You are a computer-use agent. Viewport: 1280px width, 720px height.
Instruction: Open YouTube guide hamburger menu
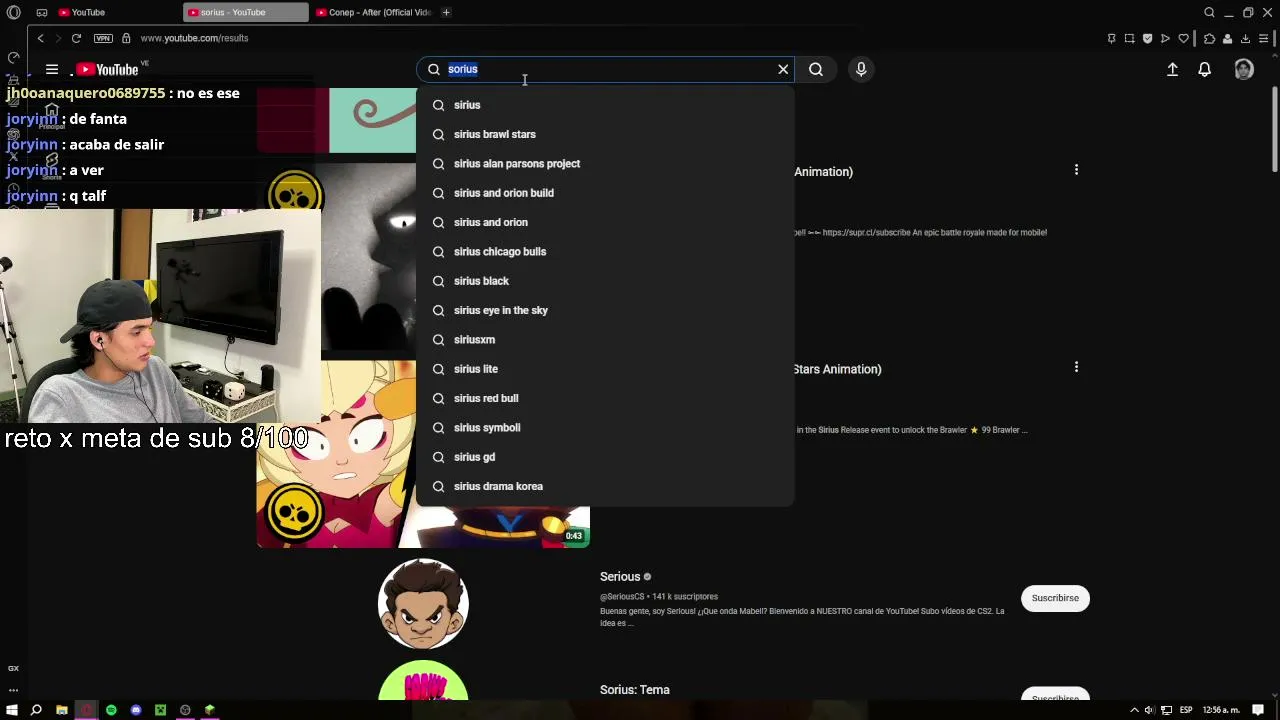click(x=52, y=69)
